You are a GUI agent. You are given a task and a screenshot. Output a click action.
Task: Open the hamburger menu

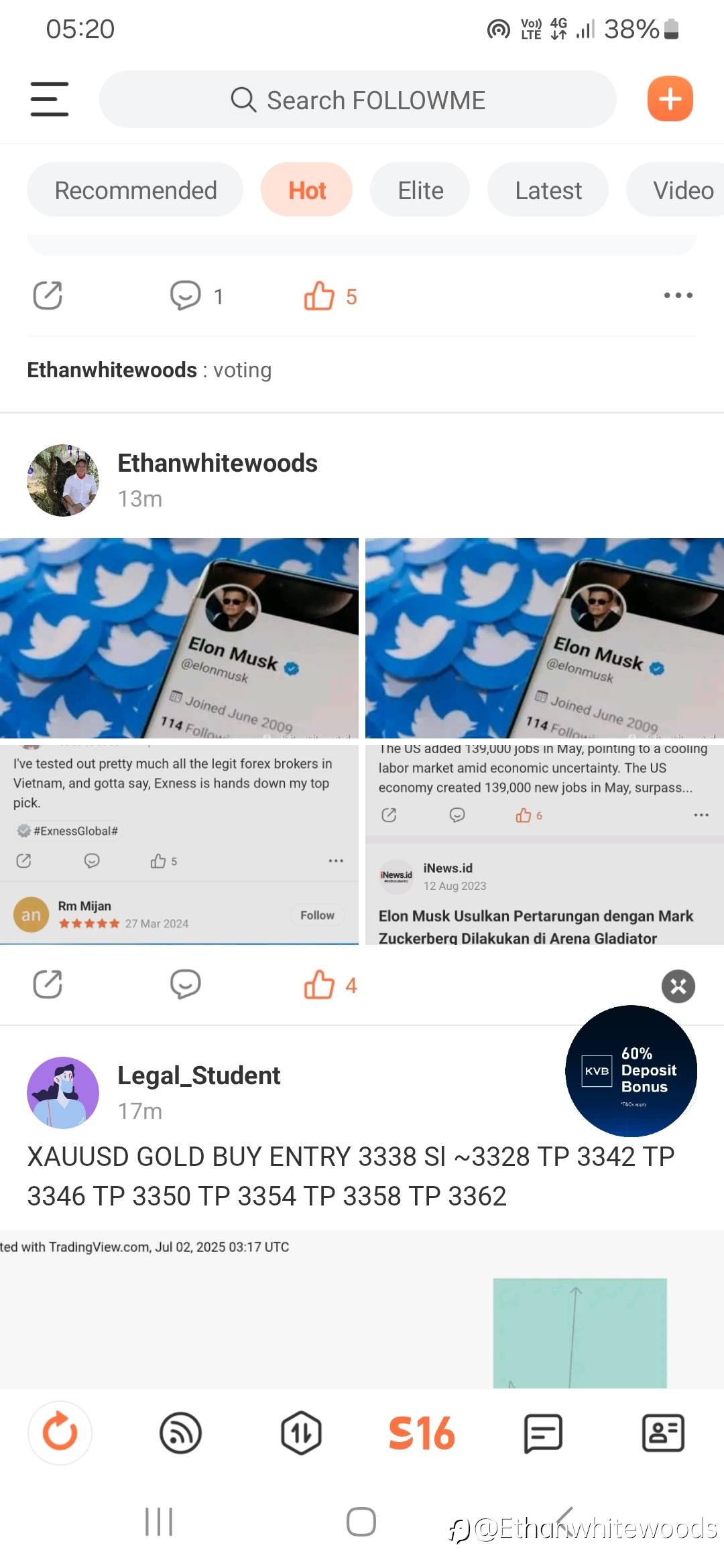[x=50, y=99]
